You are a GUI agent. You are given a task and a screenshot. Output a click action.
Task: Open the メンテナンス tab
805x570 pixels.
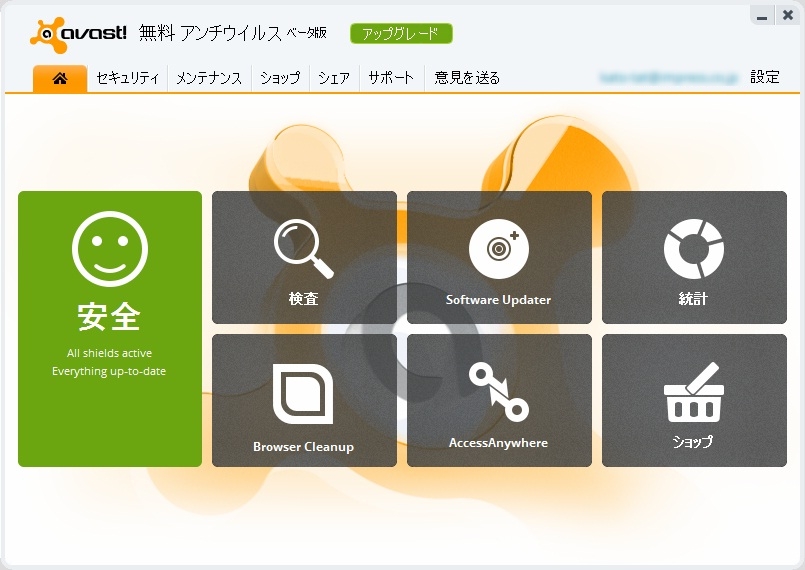tap(209, 78)
